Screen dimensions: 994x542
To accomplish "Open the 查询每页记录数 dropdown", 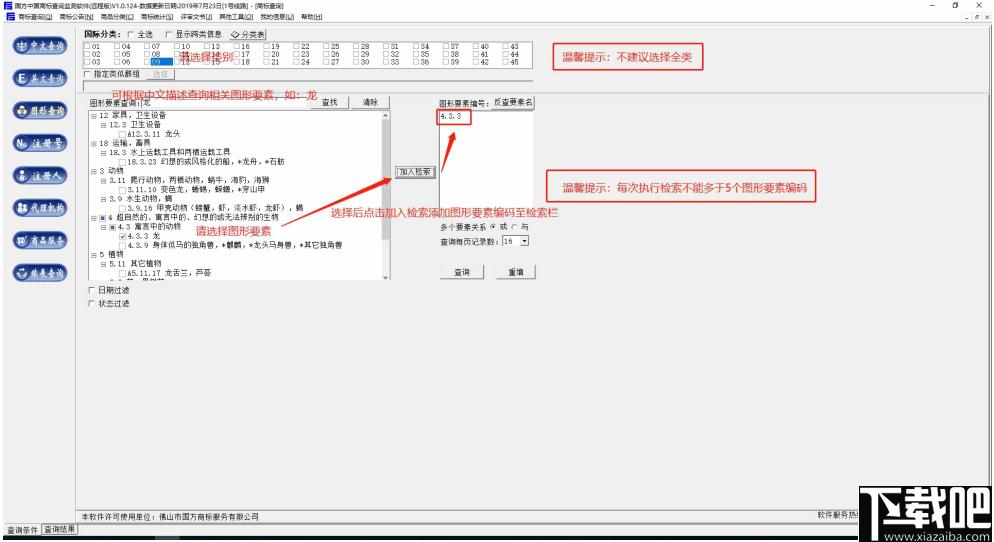I will click(x=524, y=242).
